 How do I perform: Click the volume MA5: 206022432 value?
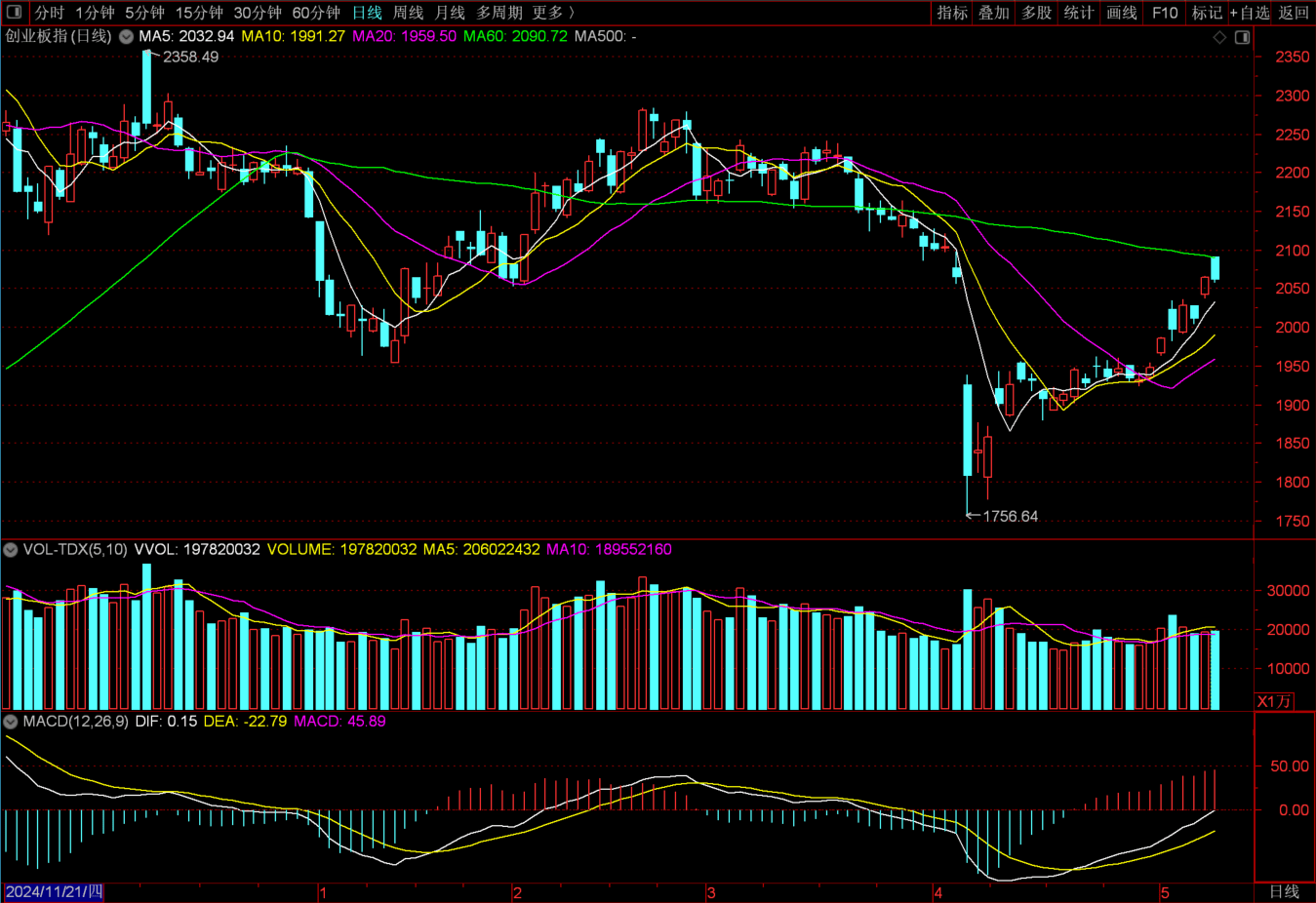coord(481,550)
